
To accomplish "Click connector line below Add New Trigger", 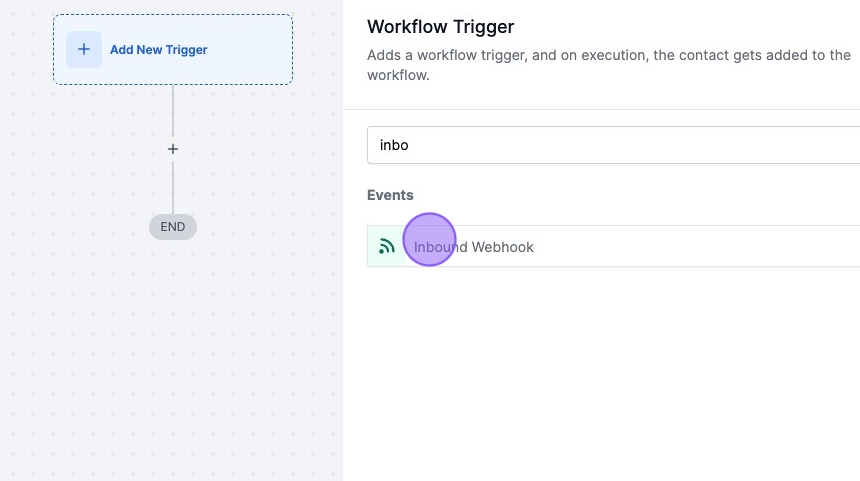I will click(173, 110).
